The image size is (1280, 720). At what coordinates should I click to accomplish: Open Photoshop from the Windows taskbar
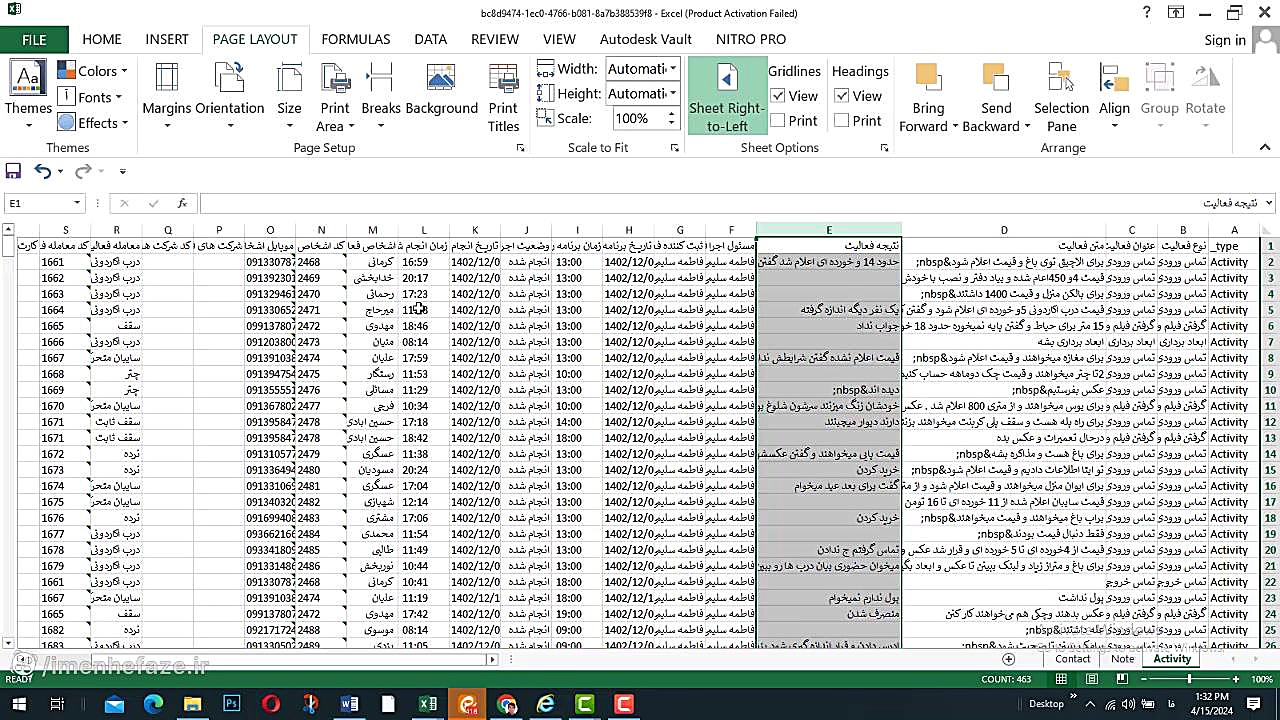tap(232, 704)
